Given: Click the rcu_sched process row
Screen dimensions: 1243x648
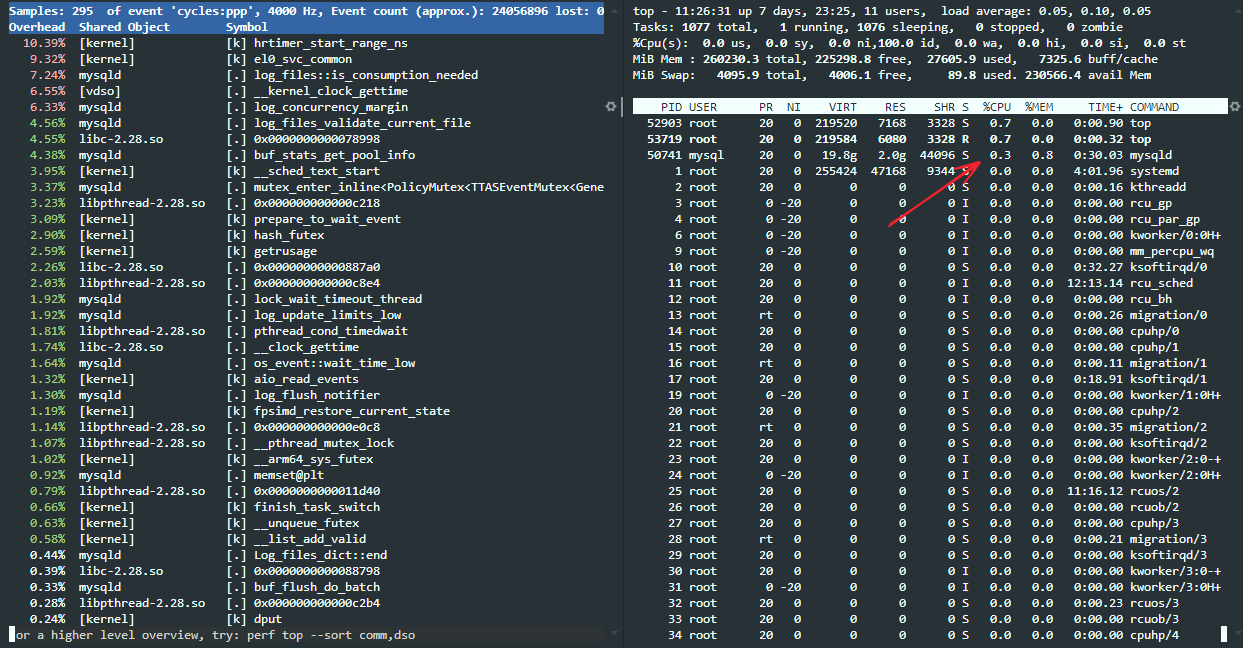Looking at the screenshot, I should coord(930,283).
